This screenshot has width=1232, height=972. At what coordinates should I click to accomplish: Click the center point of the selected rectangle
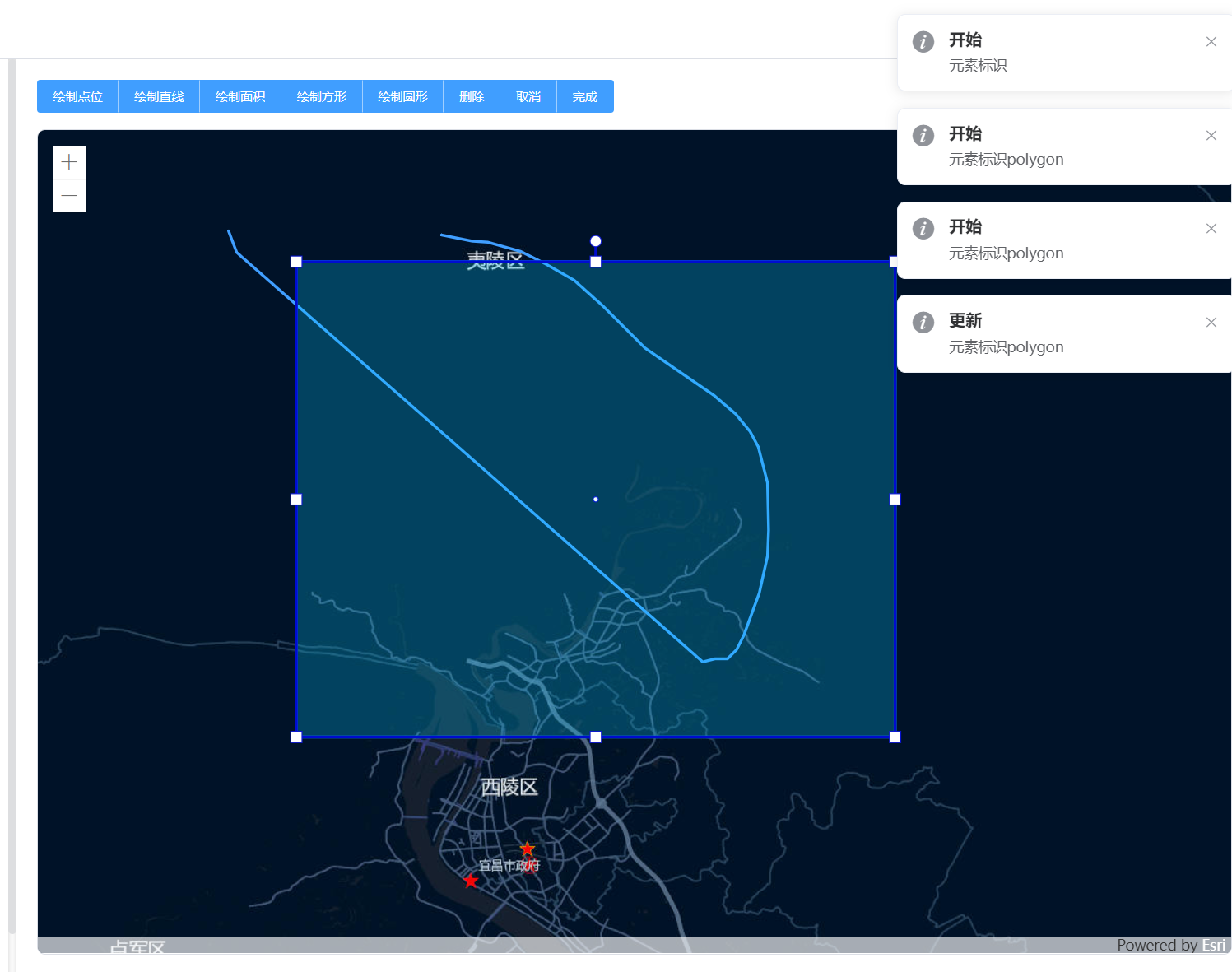(596, 500)
